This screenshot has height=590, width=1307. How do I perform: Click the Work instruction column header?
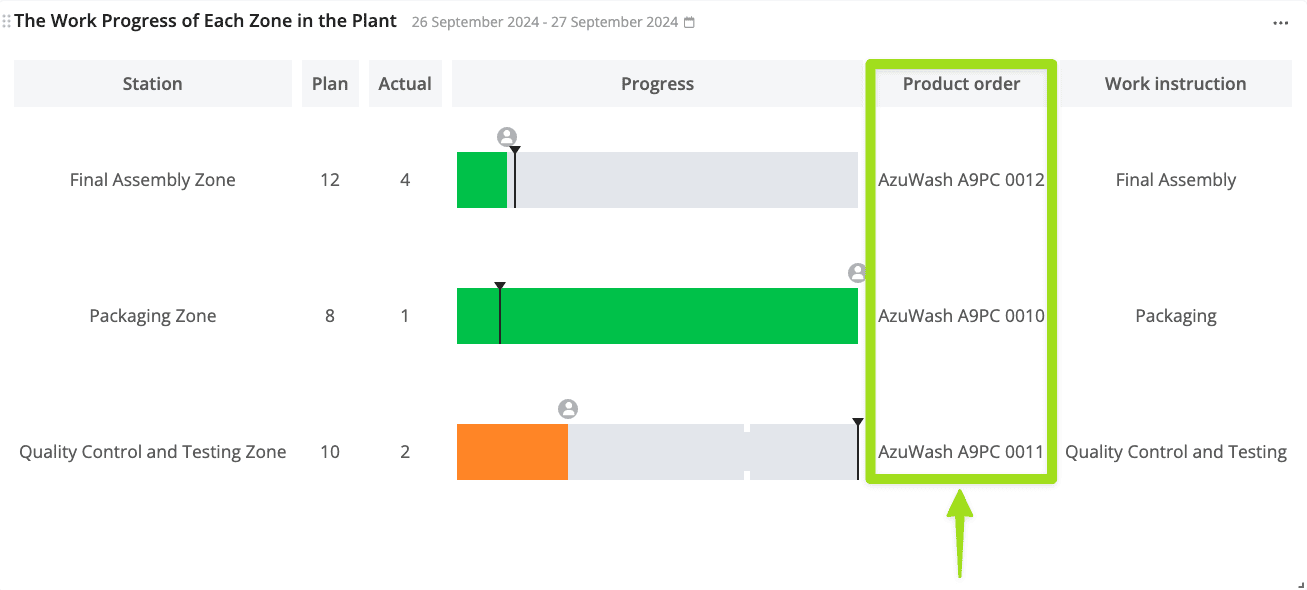click(x=1175, y=84)
